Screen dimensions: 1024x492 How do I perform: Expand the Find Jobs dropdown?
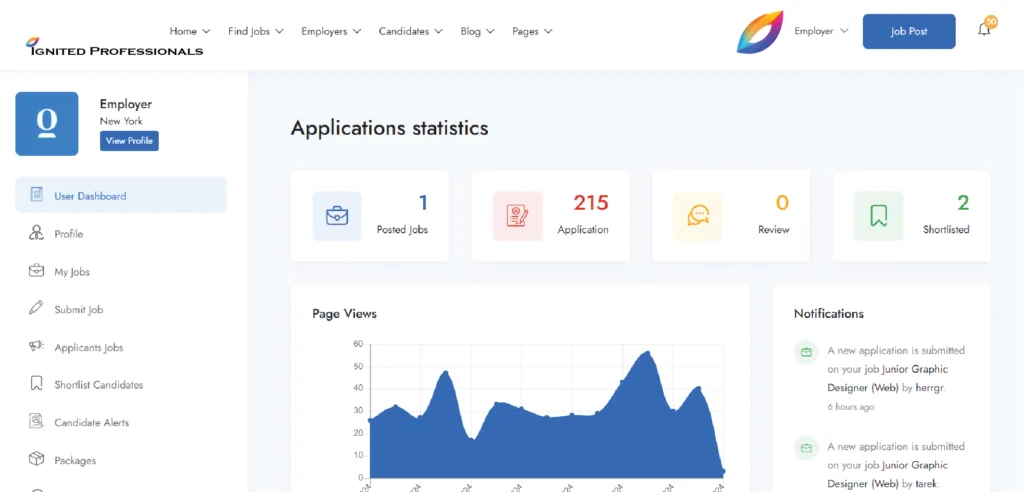[x=255, y=31]
